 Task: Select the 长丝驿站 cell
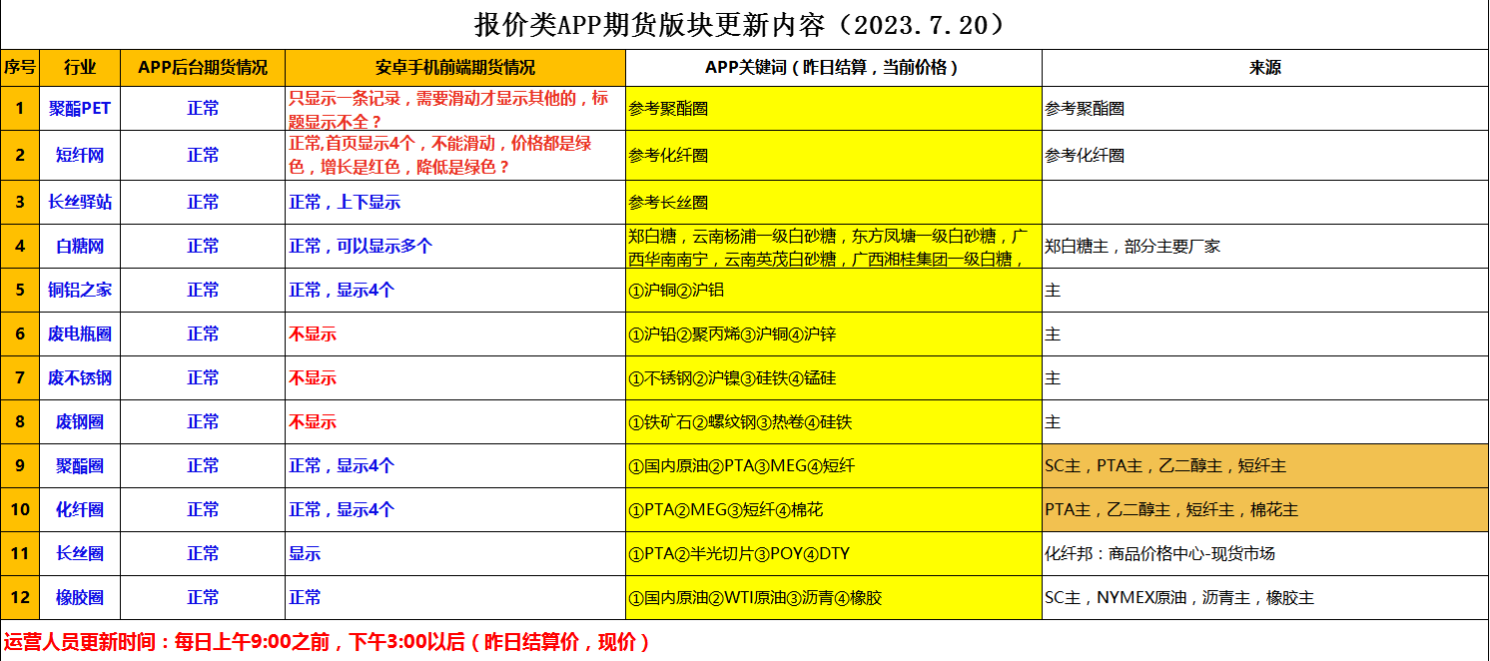click(80, 202)
